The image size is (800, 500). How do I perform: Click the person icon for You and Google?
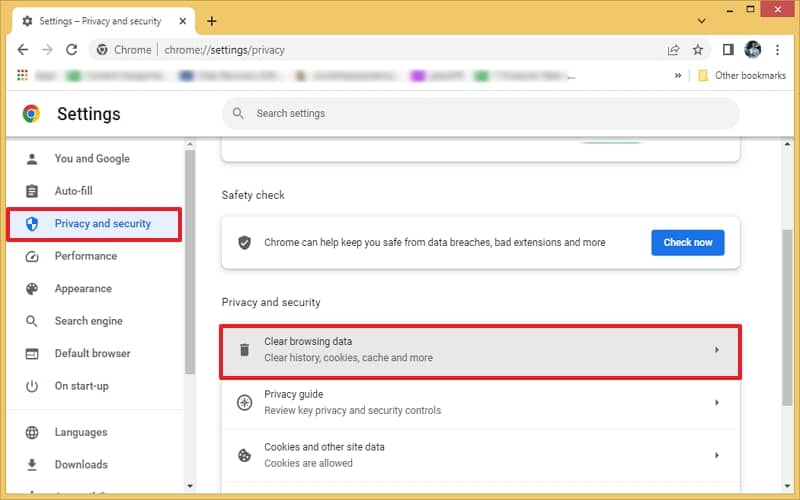pos(32,159)
